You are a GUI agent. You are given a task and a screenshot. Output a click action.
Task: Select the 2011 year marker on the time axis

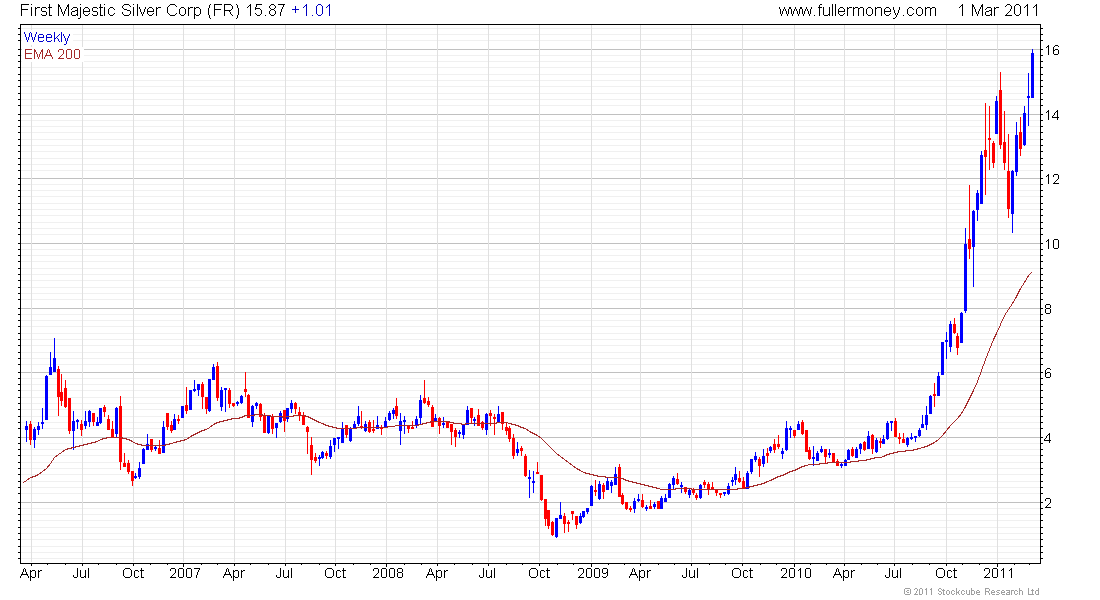(998, 573)
